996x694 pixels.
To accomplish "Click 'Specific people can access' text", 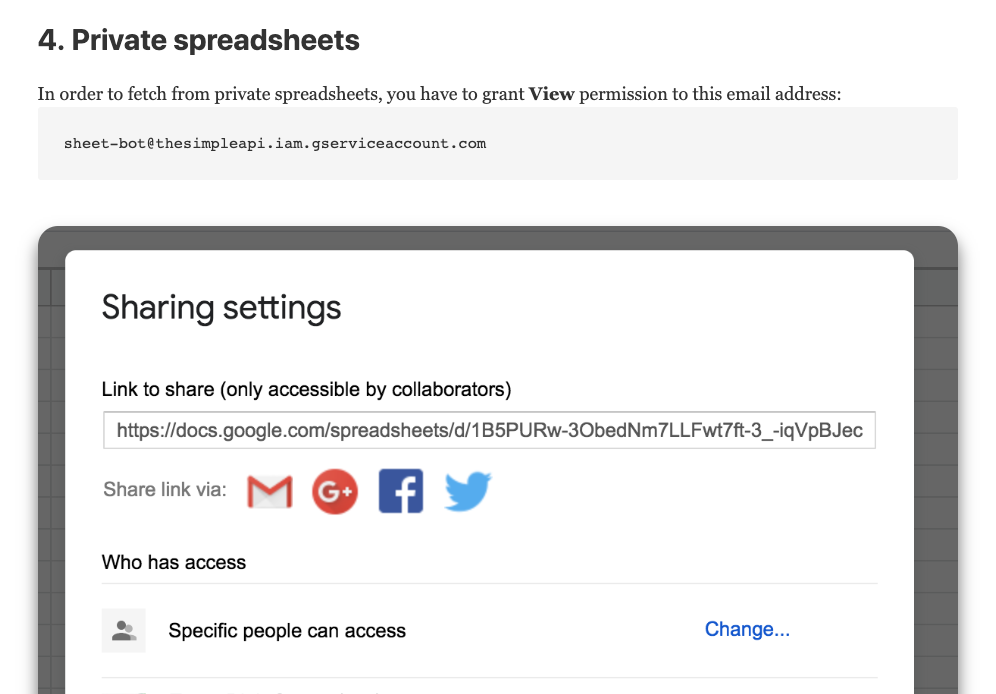I will [x=287, y=631].
